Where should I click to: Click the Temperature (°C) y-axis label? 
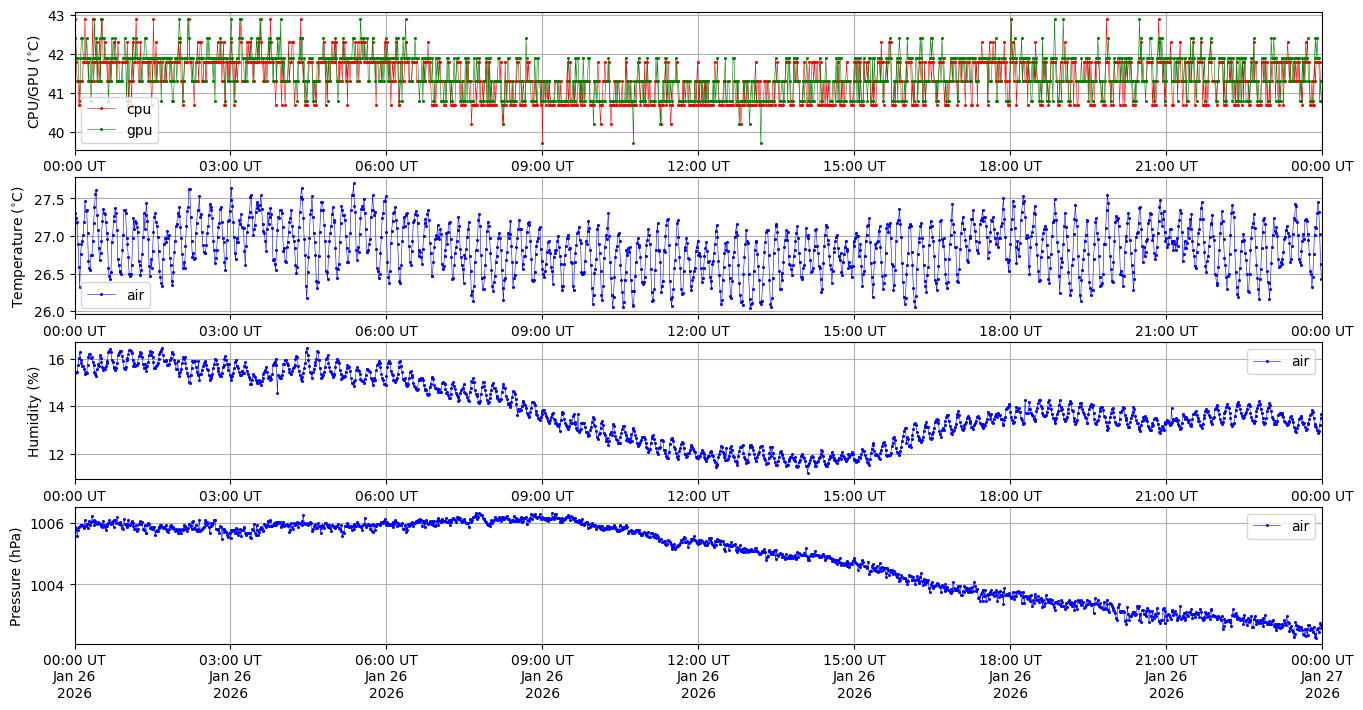pos(17,246)
